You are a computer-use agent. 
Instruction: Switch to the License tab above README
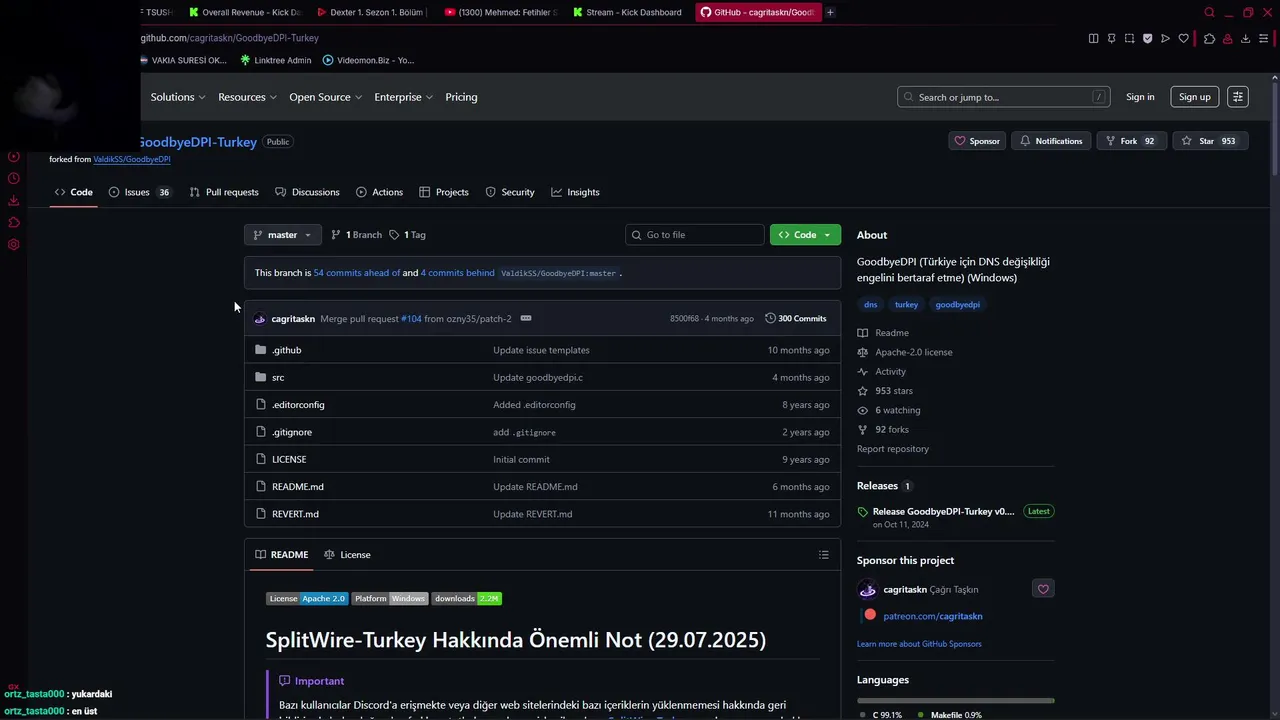[x=347, y=555]
